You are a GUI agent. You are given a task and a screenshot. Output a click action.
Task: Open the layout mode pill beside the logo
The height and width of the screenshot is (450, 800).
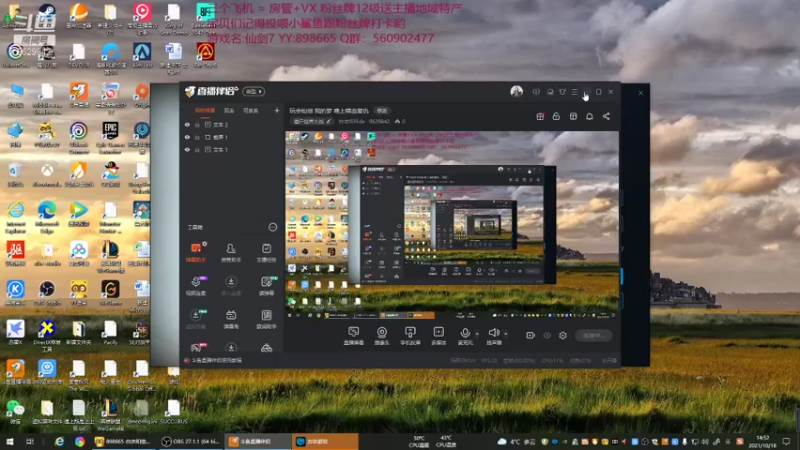(x=254, y=91)
